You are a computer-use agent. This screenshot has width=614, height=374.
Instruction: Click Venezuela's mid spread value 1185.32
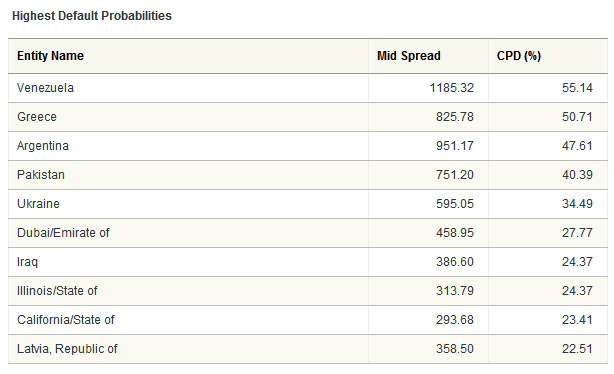tap(451, 88)
